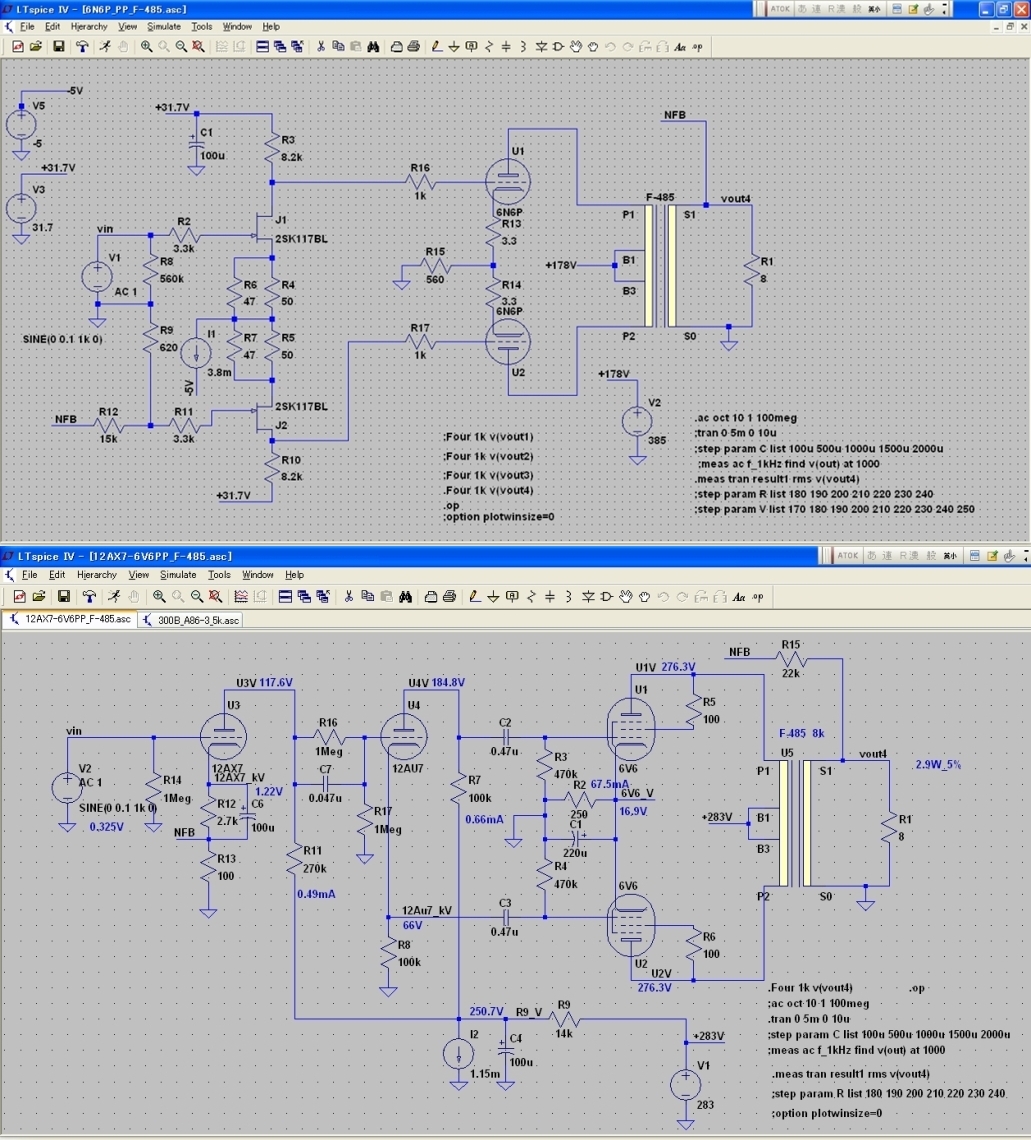Screen dimensions: 1031x1140
Task: Open Simulate menu in 6N6P_PP window
Action: (x=164, y=27)
